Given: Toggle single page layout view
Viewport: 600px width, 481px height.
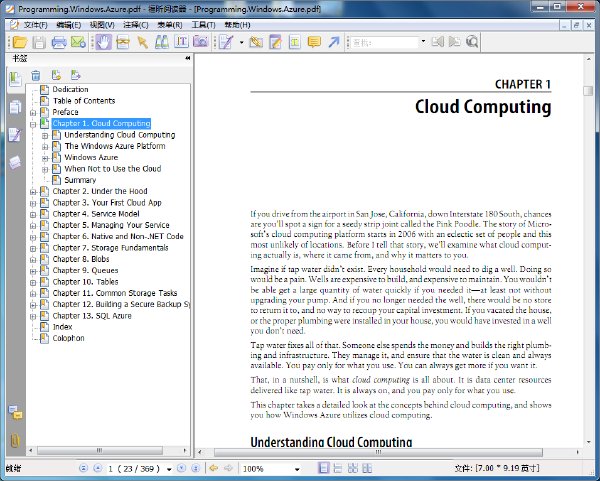Looking at the screenshot, I should tap(324, 468).
